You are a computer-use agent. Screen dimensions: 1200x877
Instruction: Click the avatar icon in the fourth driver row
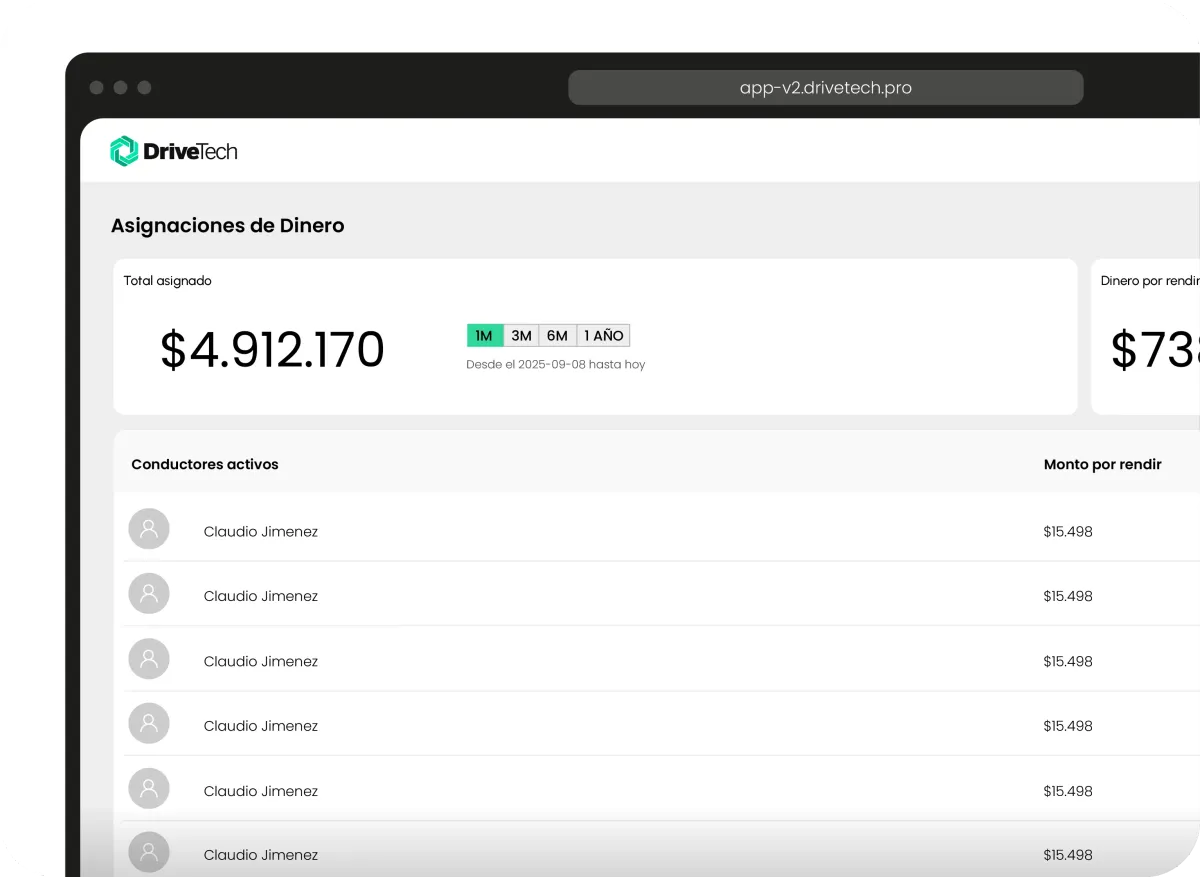[x=149, y=724]
